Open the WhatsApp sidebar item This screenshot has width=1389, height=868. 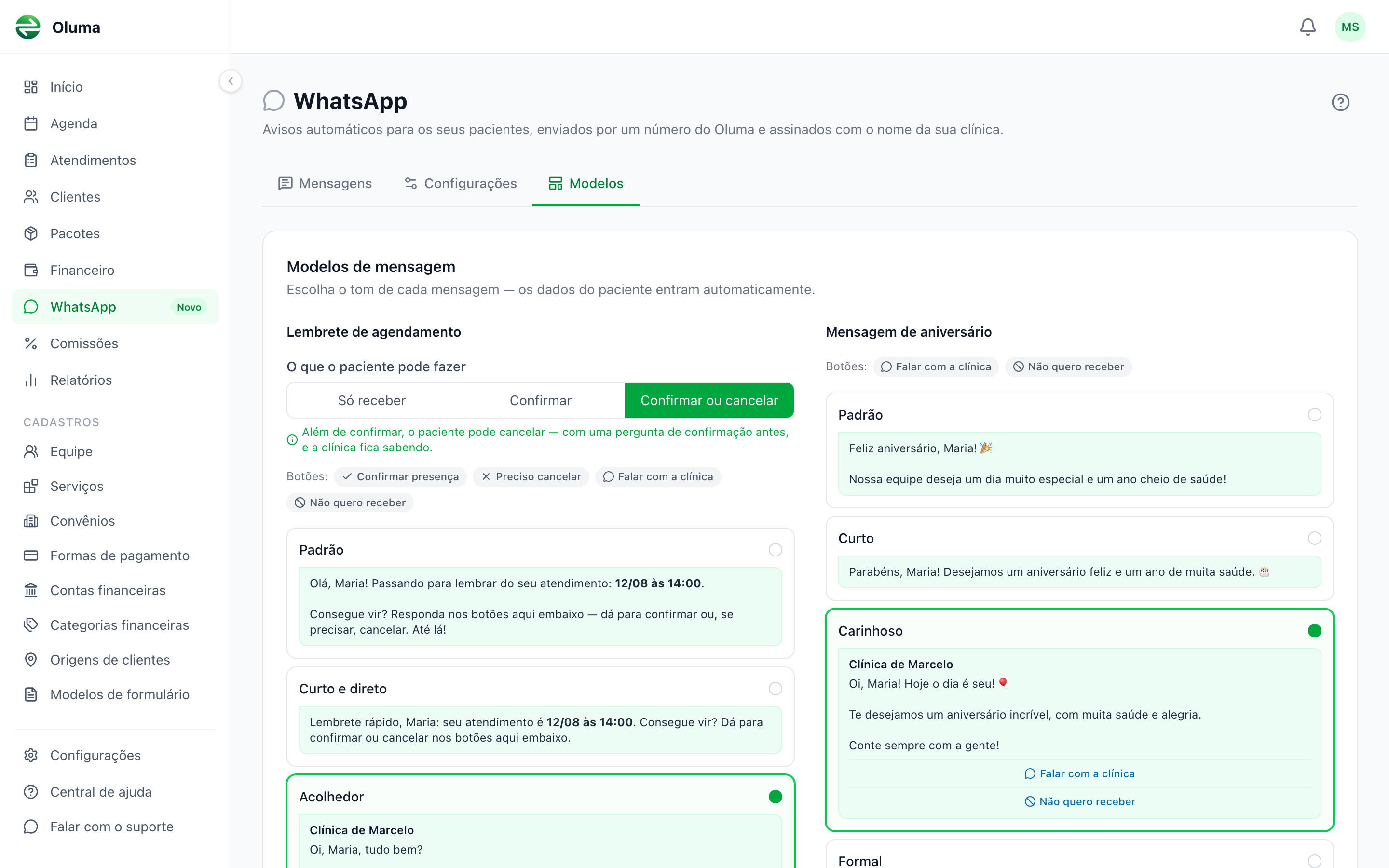point(115,307)
